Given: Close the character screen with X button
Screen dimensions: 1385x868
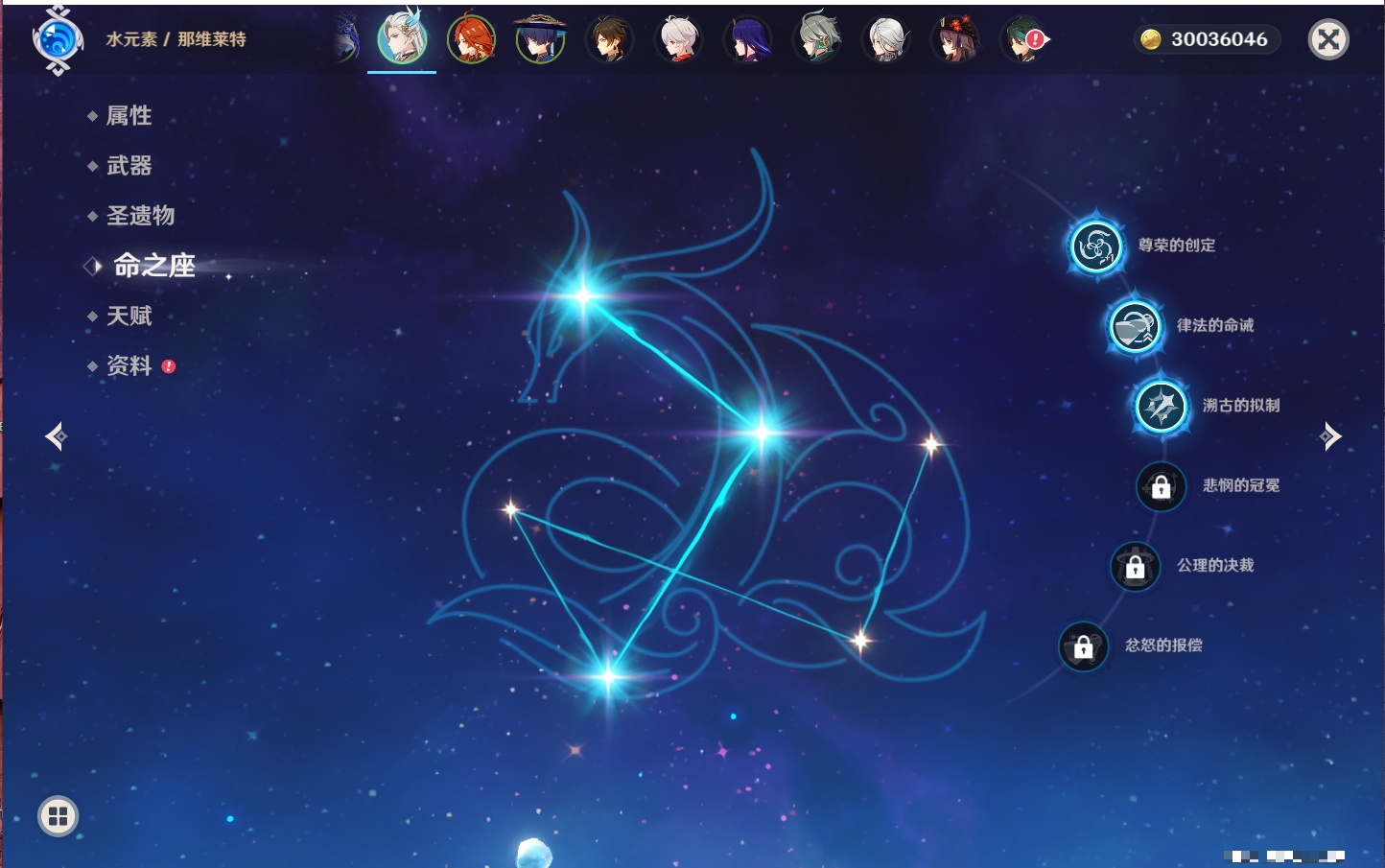Looking at the screenshot, I should tap(1328, 39).
